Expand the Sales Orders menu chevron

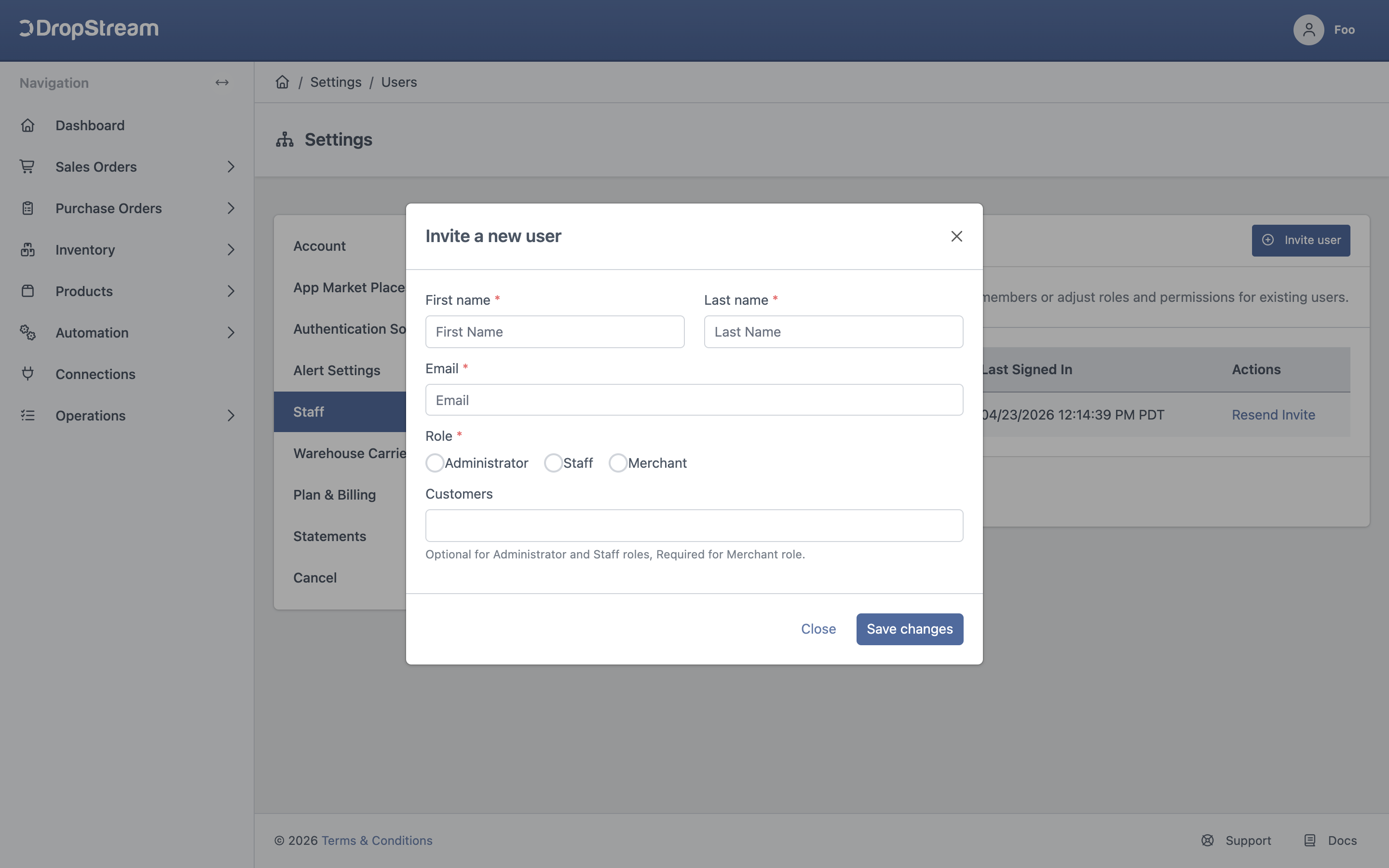pyautogui.click(x=231, y=166)
